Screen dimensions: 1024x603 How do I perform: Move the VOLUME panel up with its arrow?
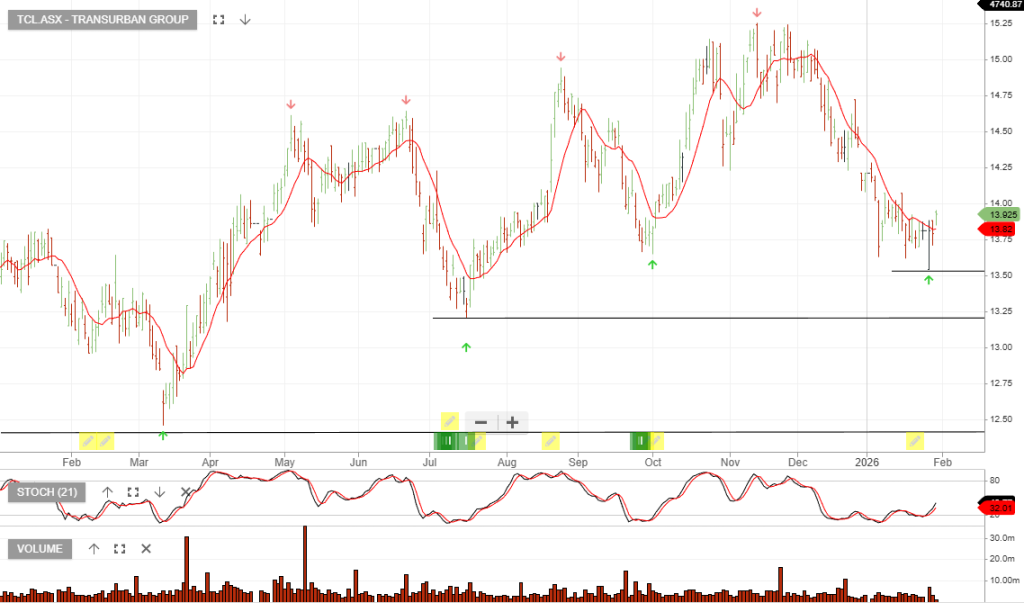[94, 548]
